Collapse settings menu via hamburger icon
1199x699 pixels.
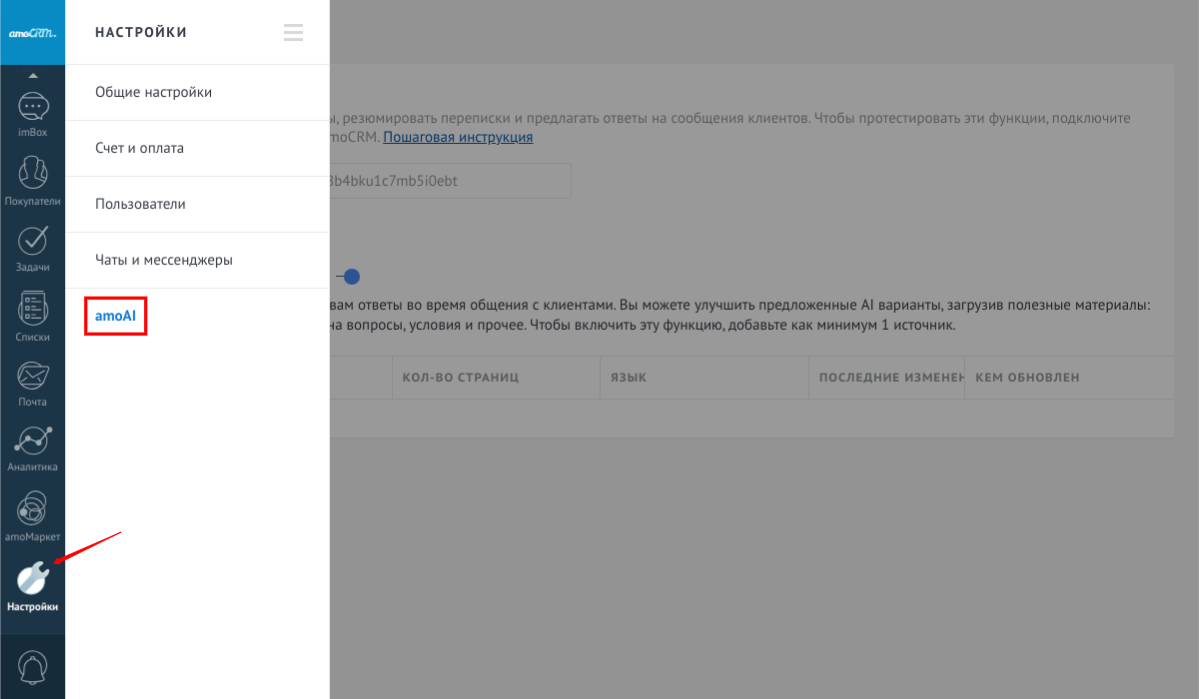[293, 33]
